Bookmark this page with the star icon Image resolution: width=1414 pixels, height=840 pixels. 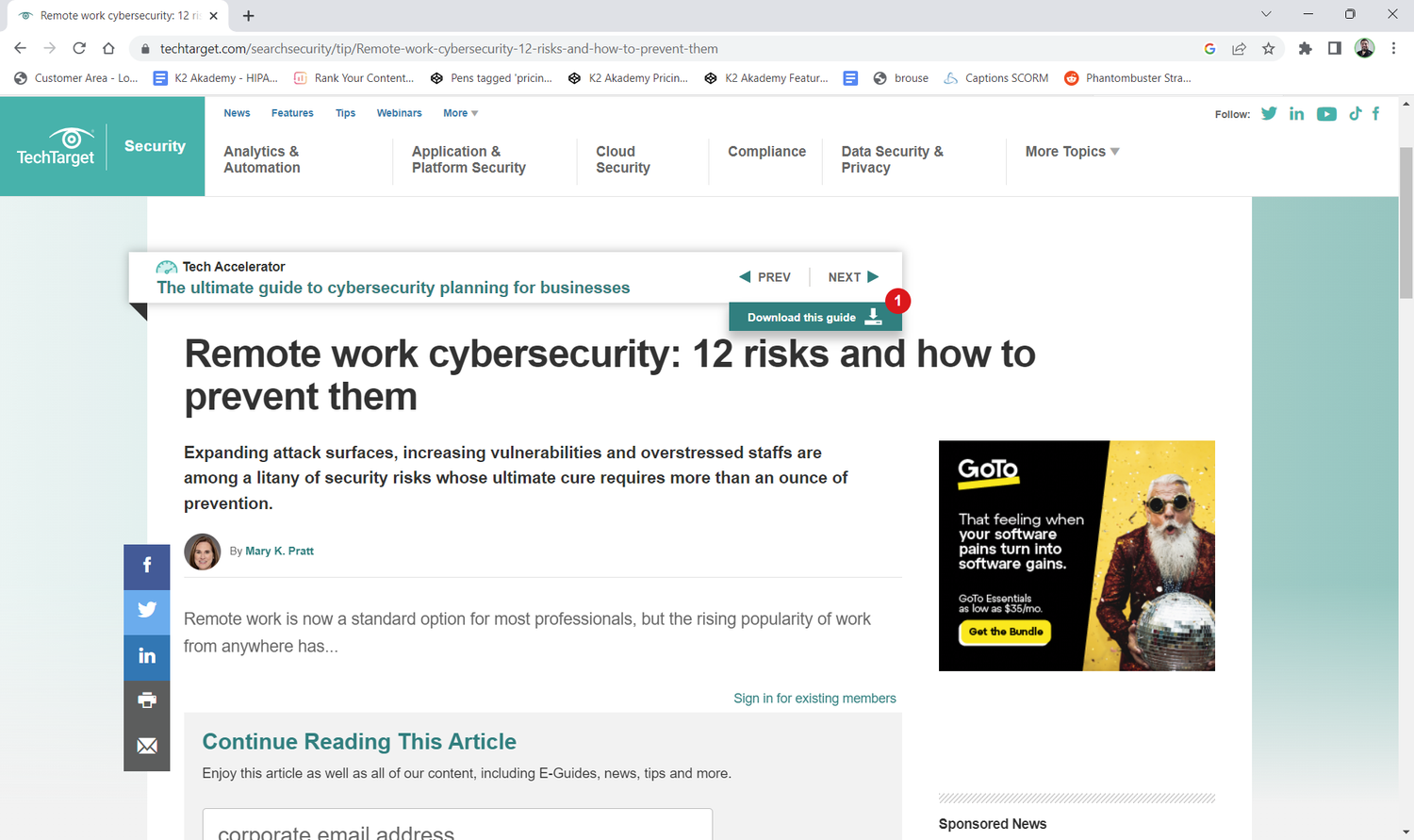[1269, 48]
